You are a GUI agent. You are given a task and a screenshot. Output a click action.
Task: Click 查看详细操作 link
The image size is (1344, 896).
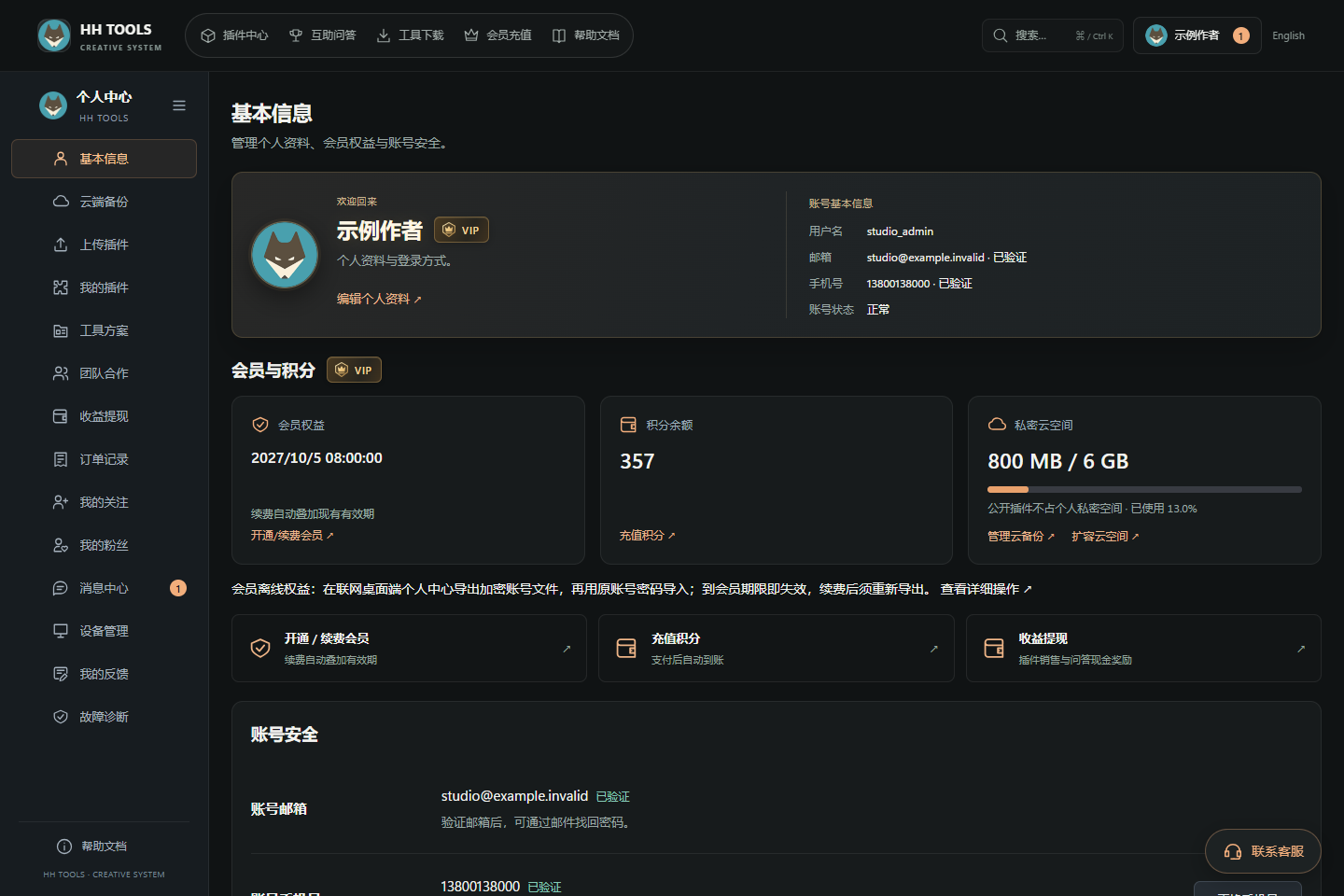click(986, 589)
